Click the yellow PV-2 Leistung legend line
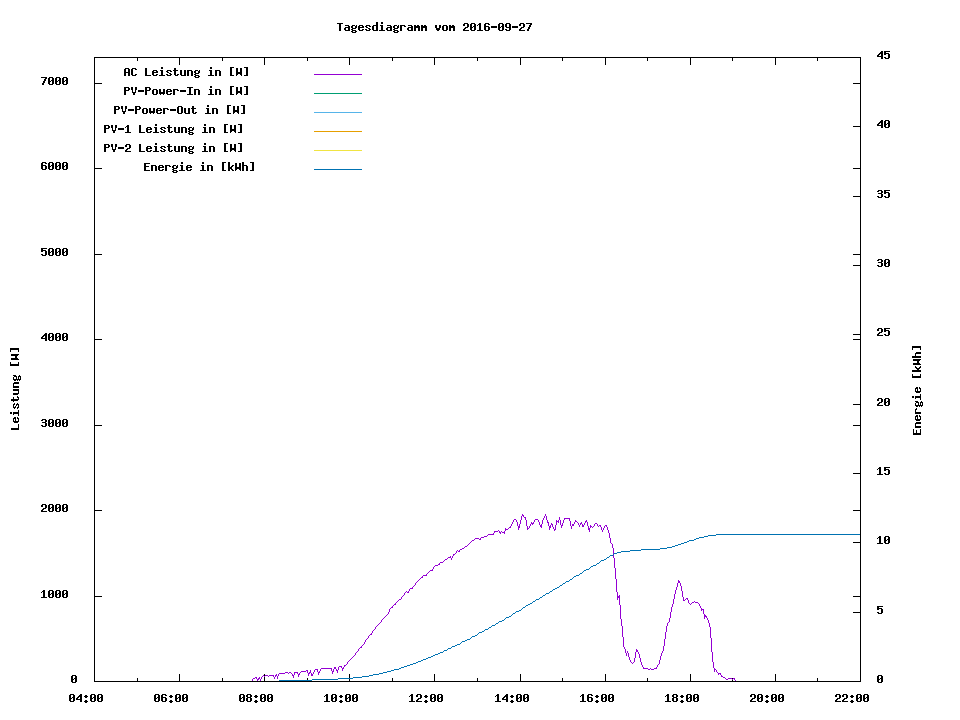Viewport: 960px width, 720px height. (x=337, y=149)
